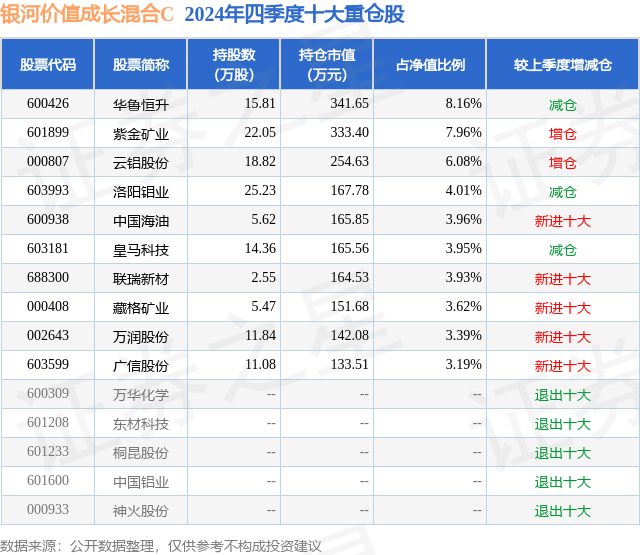Click 新进十大 in 万润股份 row
Image resolution: width=640 pixels, height=555 pixels.
(x=563, y=337)
